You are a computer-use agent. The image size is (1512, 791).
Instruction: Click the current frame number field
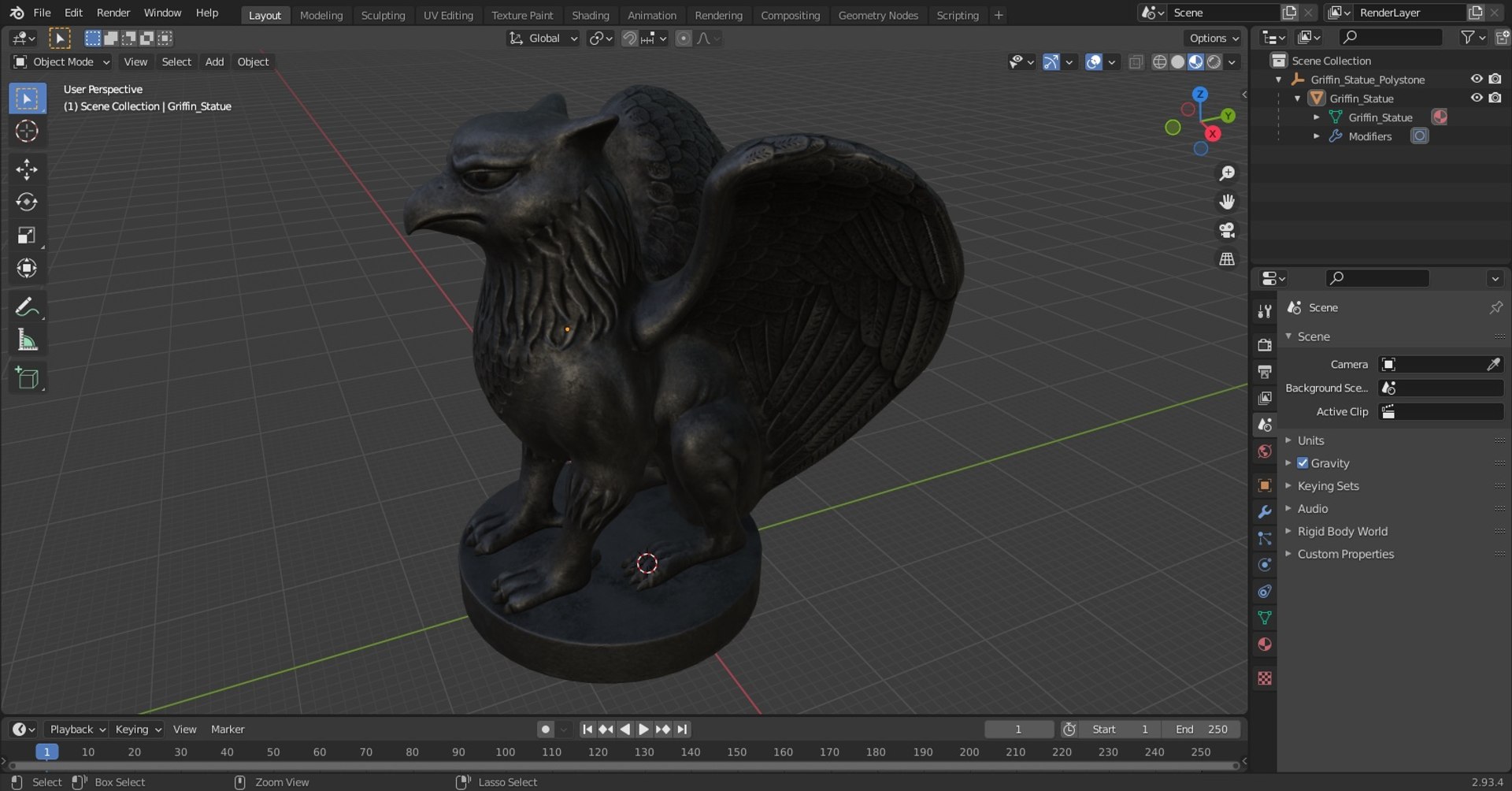1019,730
